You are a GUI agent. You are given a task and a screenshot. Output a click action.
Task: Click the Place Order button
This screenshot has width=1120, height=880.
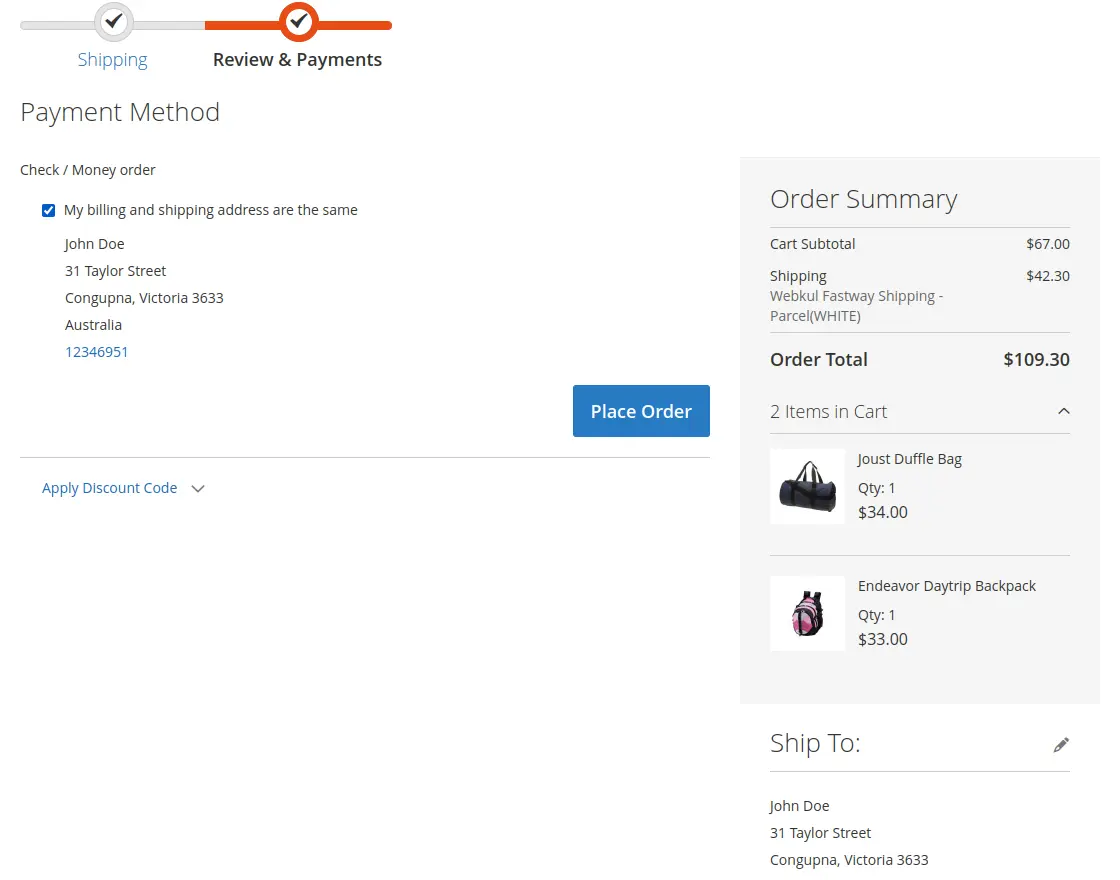pos(641,411)
